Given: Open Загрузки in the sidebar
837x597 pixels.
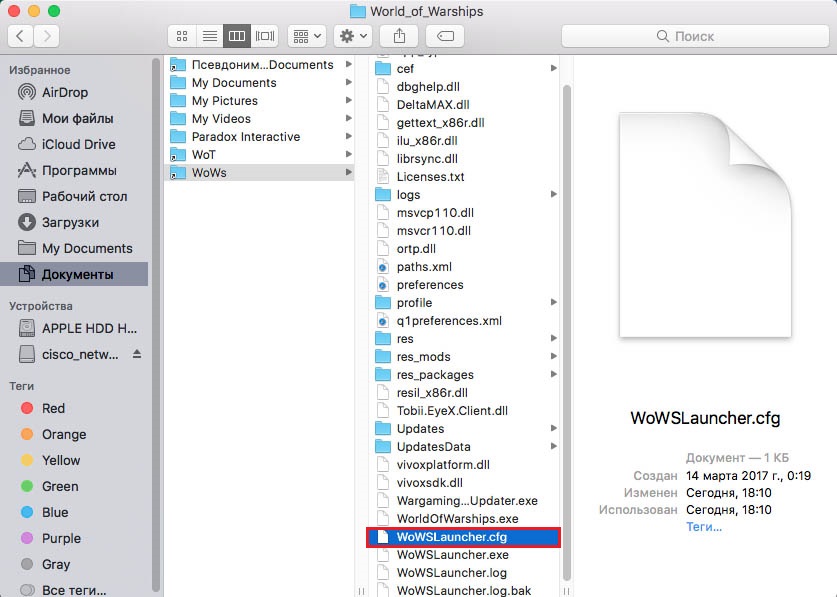Looking at the screenshot, I should pyautogui.click(x=70, y=222).
